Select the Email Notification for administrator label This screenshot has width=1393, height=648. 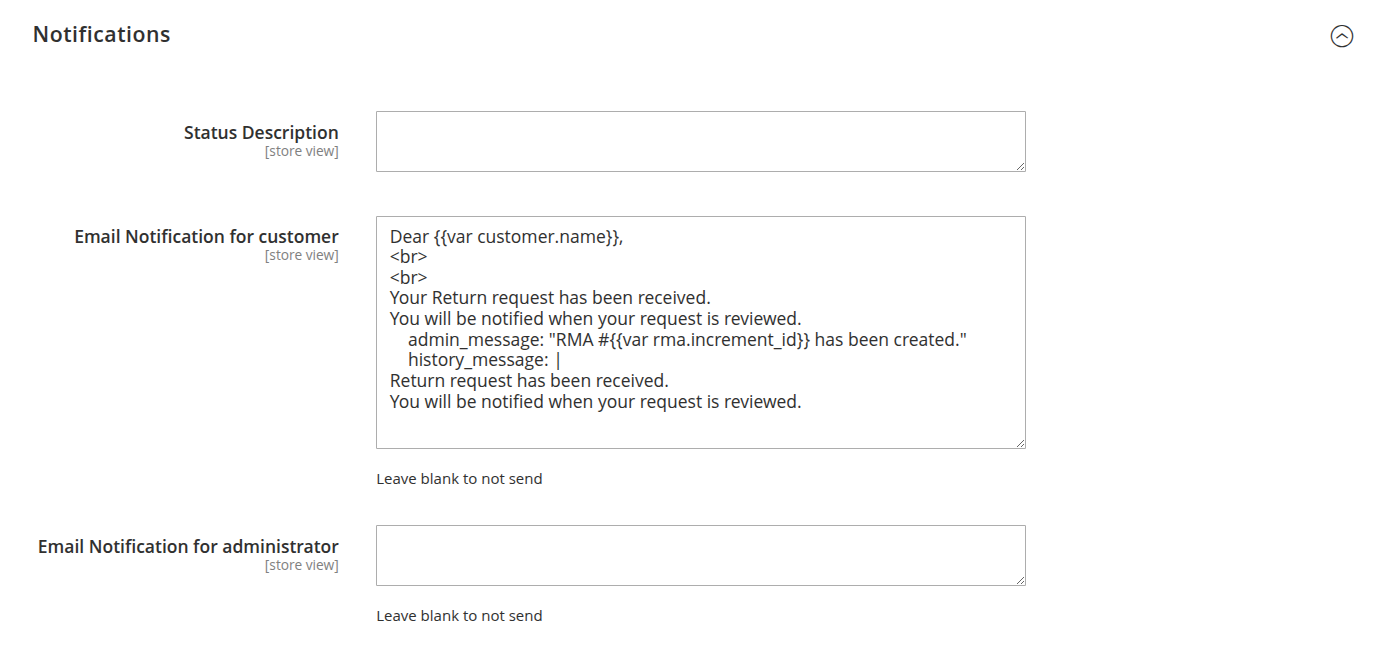point(188,546)
